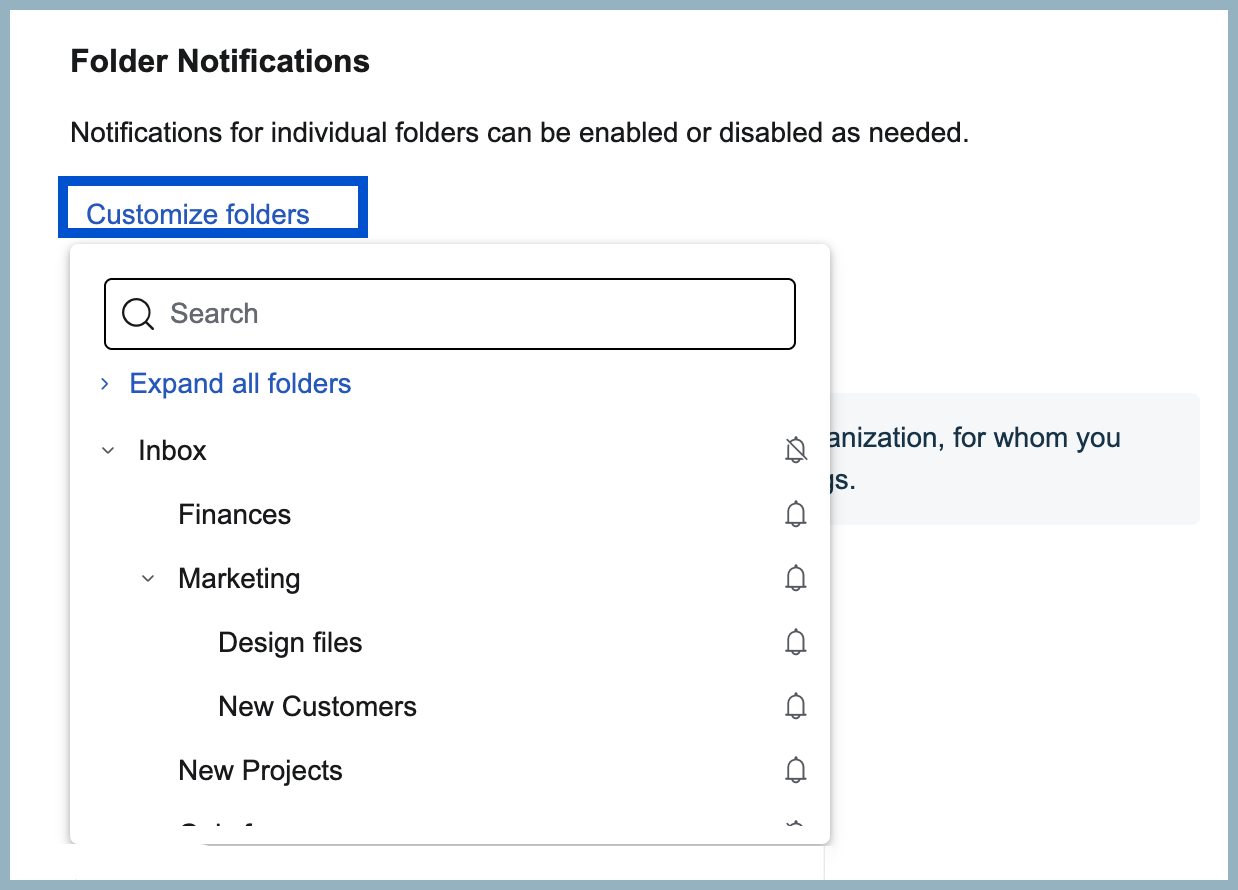
Task: Select the Design files folder
Action: 290,642
